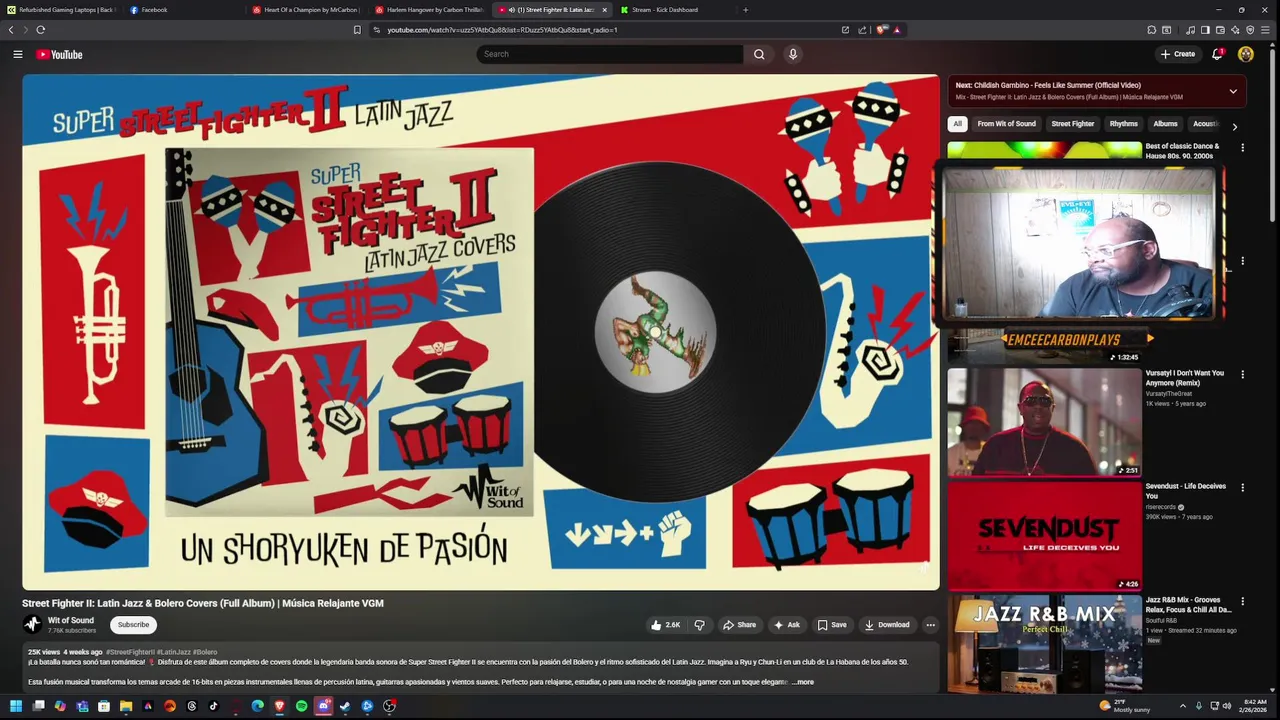Select the Rhythms chip
Screen dimensions: 1280x720
tap(1123, 124)
